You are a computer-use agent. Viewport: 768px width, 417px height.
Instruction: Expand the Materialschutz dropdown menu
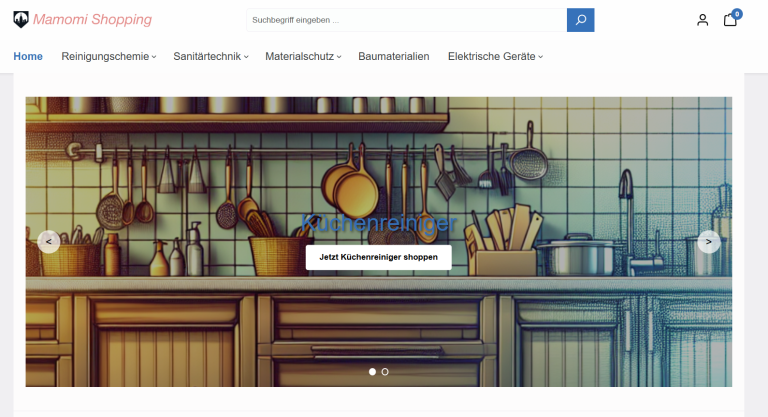tap(303, 56)
